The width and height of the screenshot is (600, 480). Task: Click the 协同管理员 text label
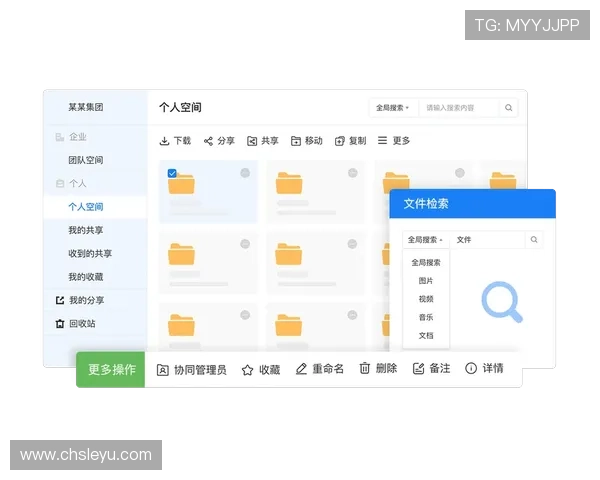click(x=200, y=370)
